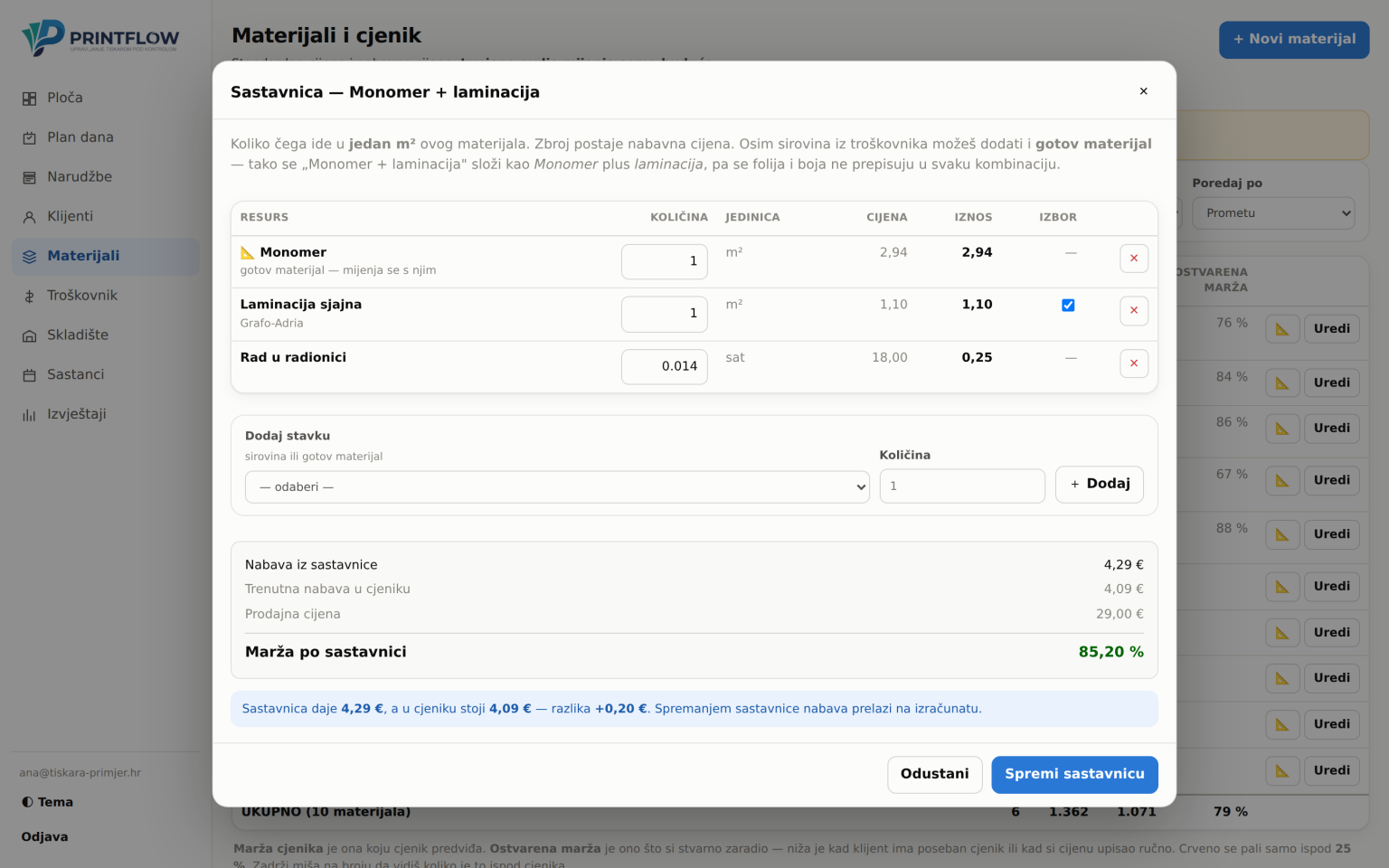This screenshot has height=868, width=1389.
Task: Close the Sastavnica dialog with the ×
Action: [1143, 91]
